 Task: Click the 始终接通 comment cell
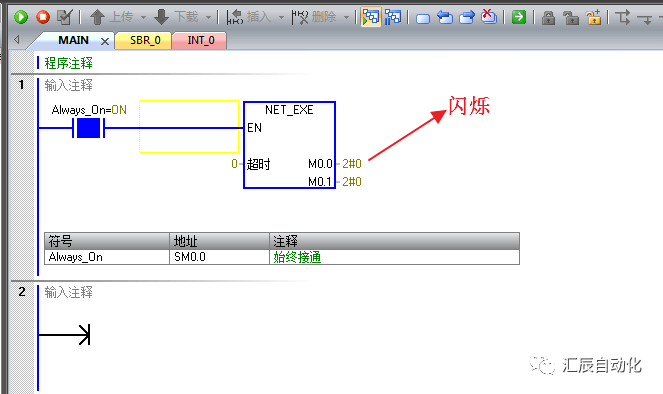395,257
